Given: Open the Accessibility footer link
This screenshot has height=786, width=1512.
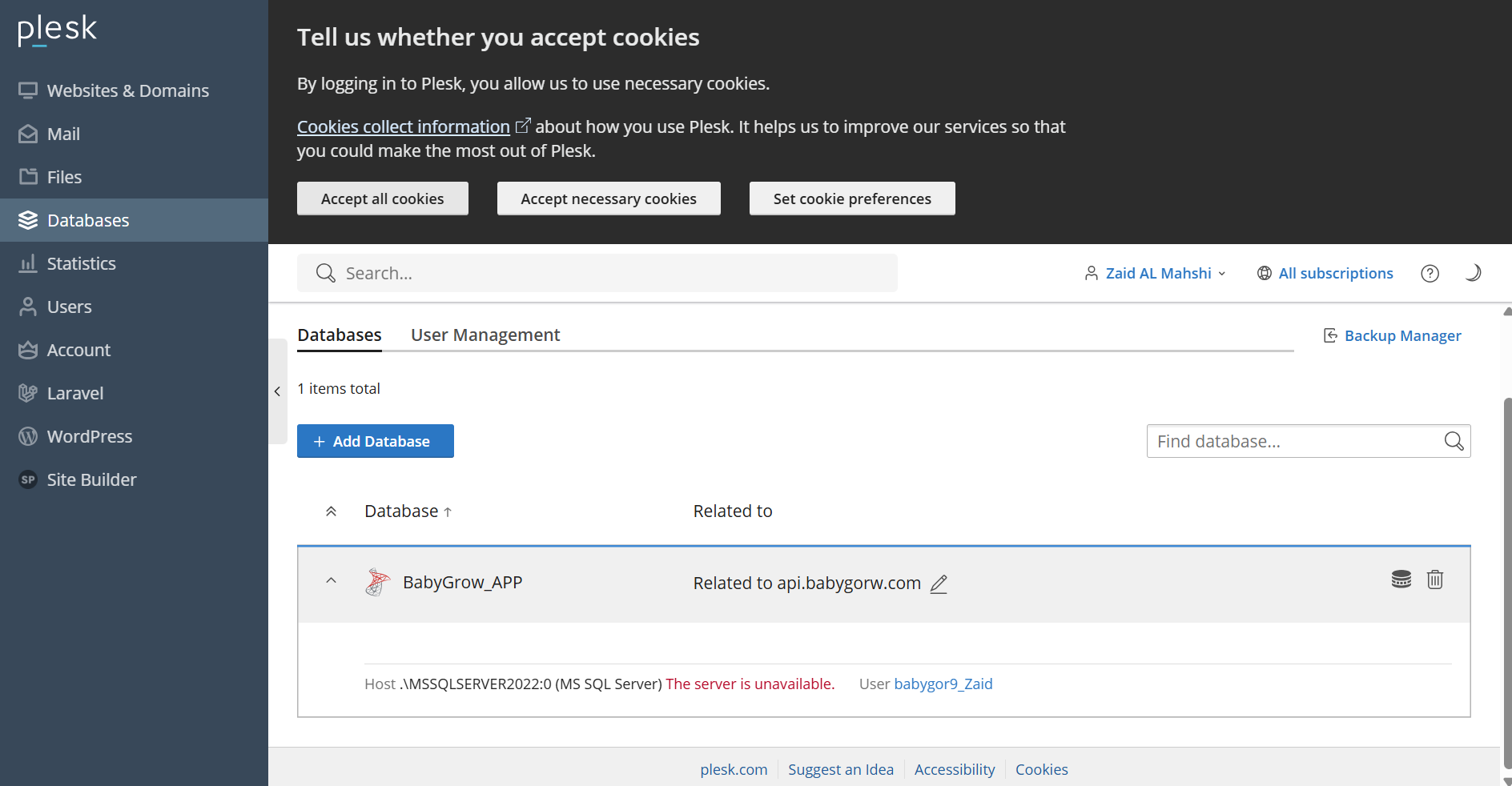Looking at the screenshot, I should tap(955, 769).
